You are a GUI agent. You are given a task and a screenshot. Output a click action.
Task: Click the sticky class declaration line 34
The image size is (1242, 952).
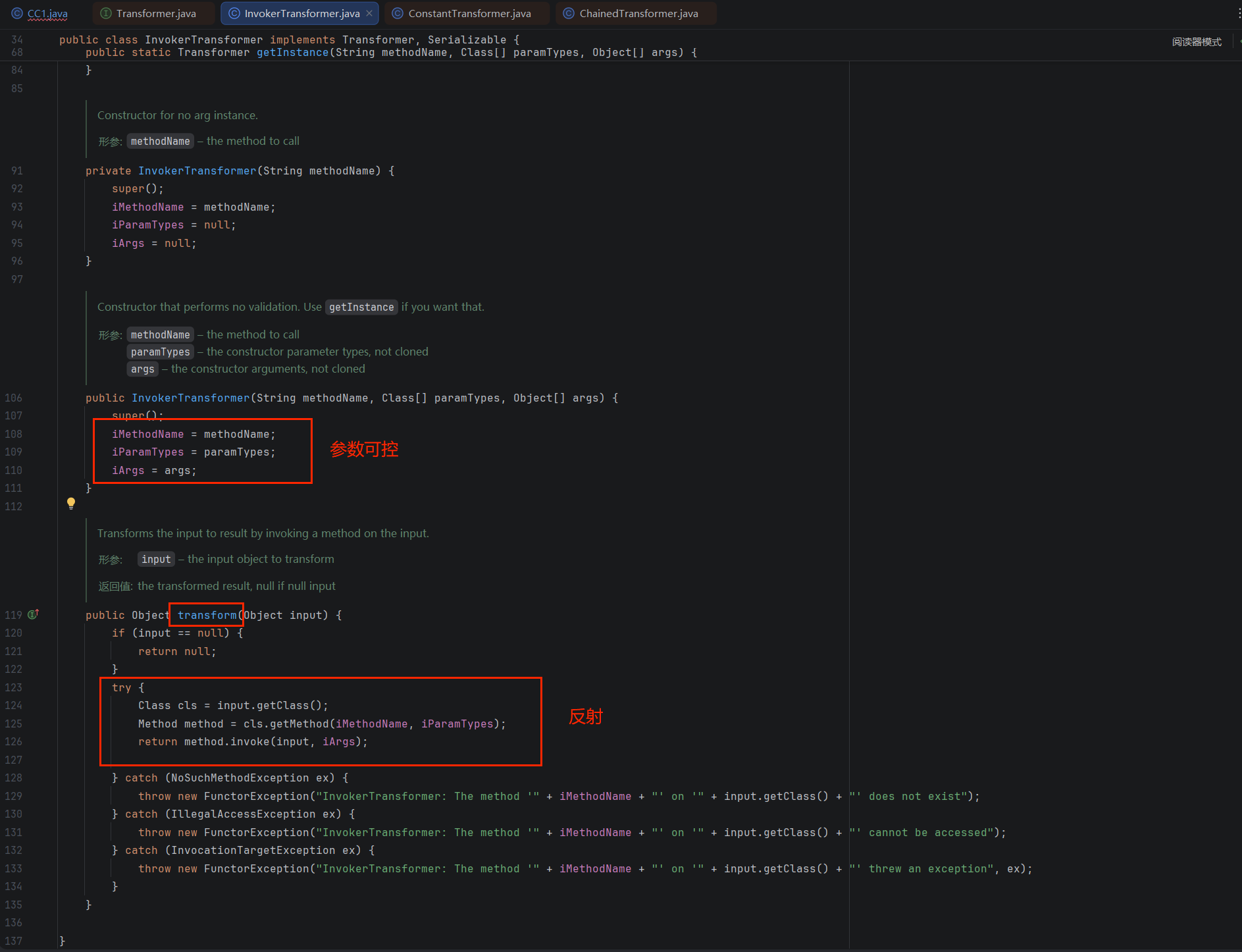pyautogui.click(x=290, y=40)
